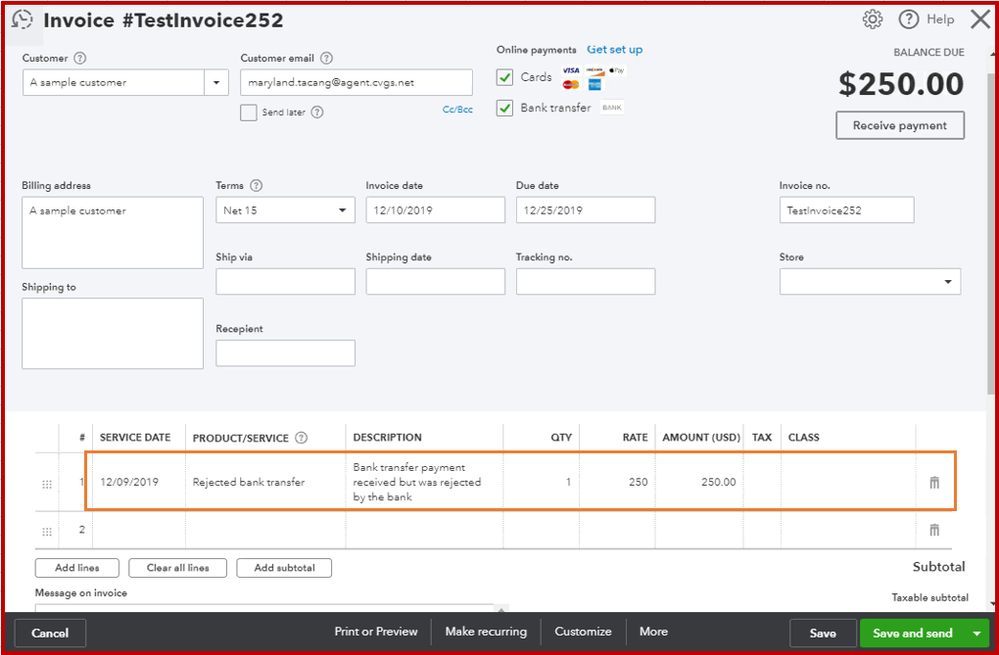Click the Invoice date field
The width and height of the screenshot is (999, 655).
435,210
